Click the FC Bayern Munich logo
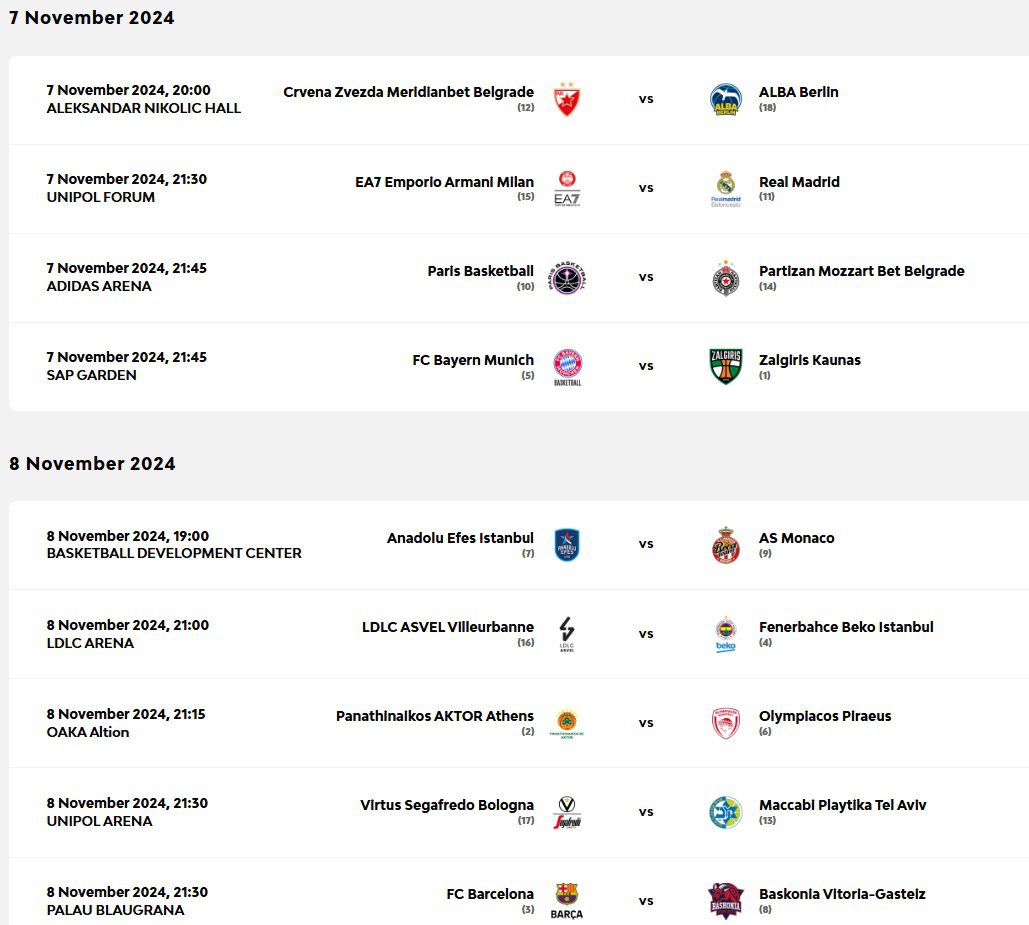This screenshot has width=1029, height=925. pyautogui.click(x=567, y=366)
